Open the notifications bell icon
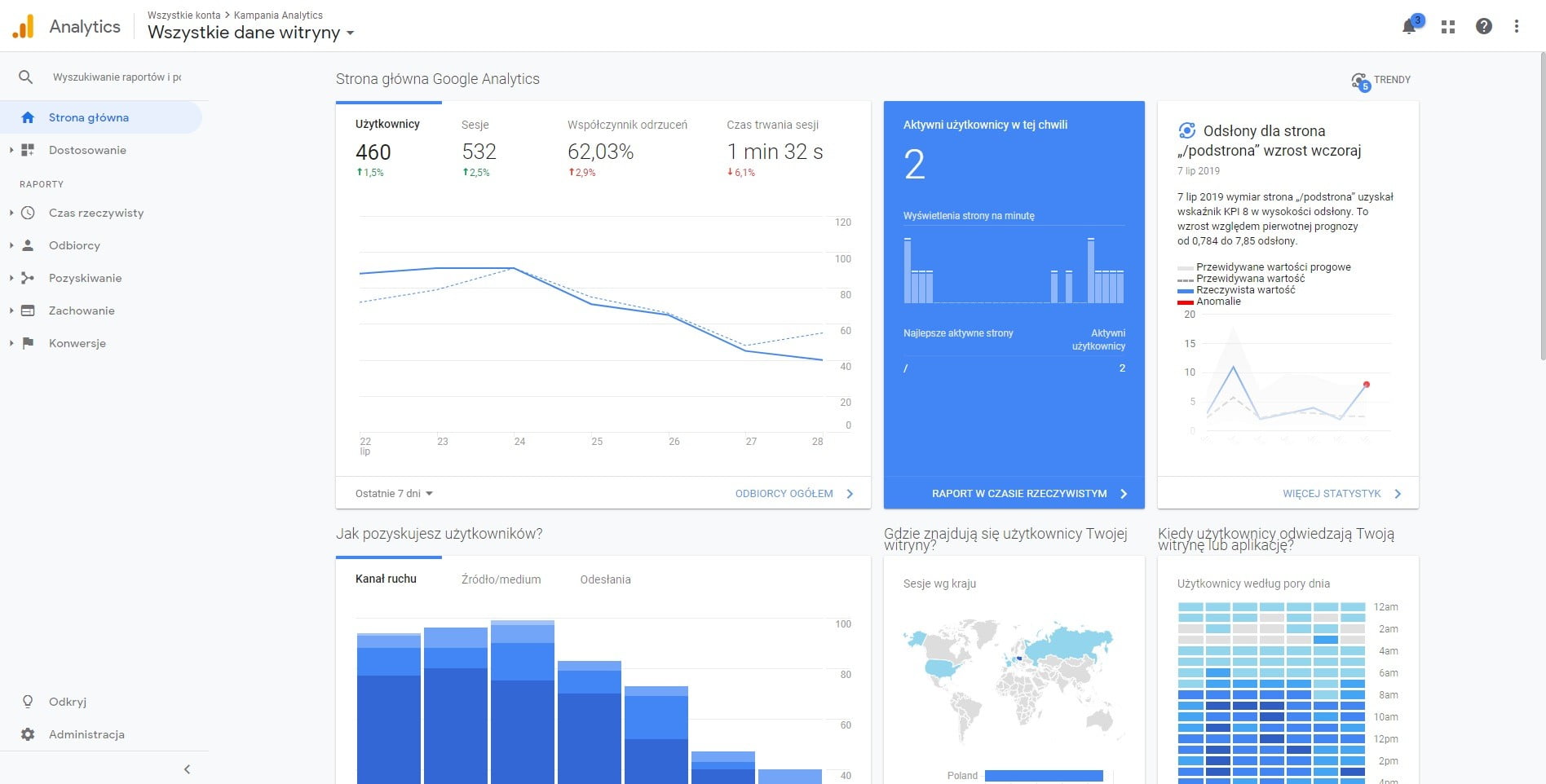 (x=1408, y=27)
